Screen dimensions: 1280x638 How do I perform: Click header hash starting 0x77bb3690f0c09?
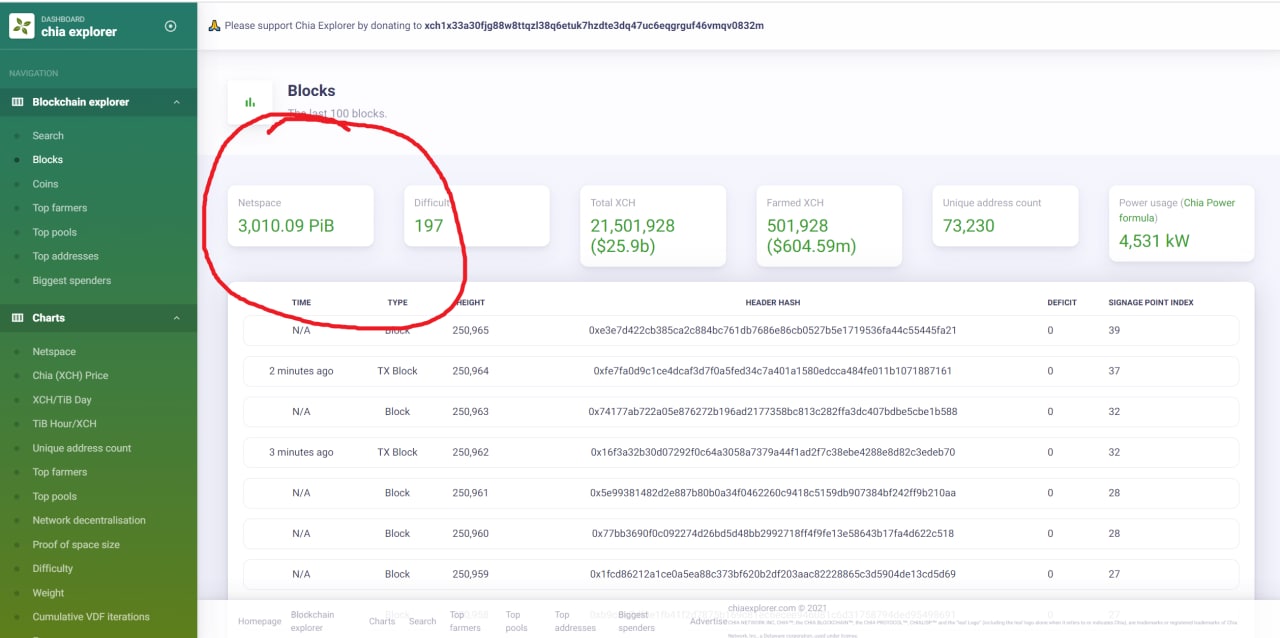(x=773, y=534)
